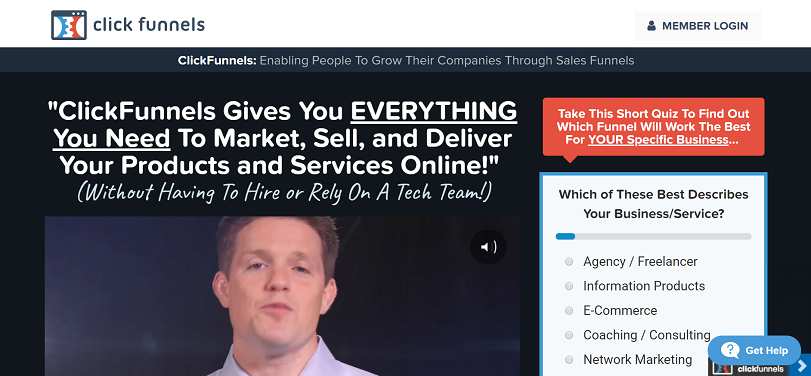
Task: Select the Information Products radio option
Action: pos(569,286)
